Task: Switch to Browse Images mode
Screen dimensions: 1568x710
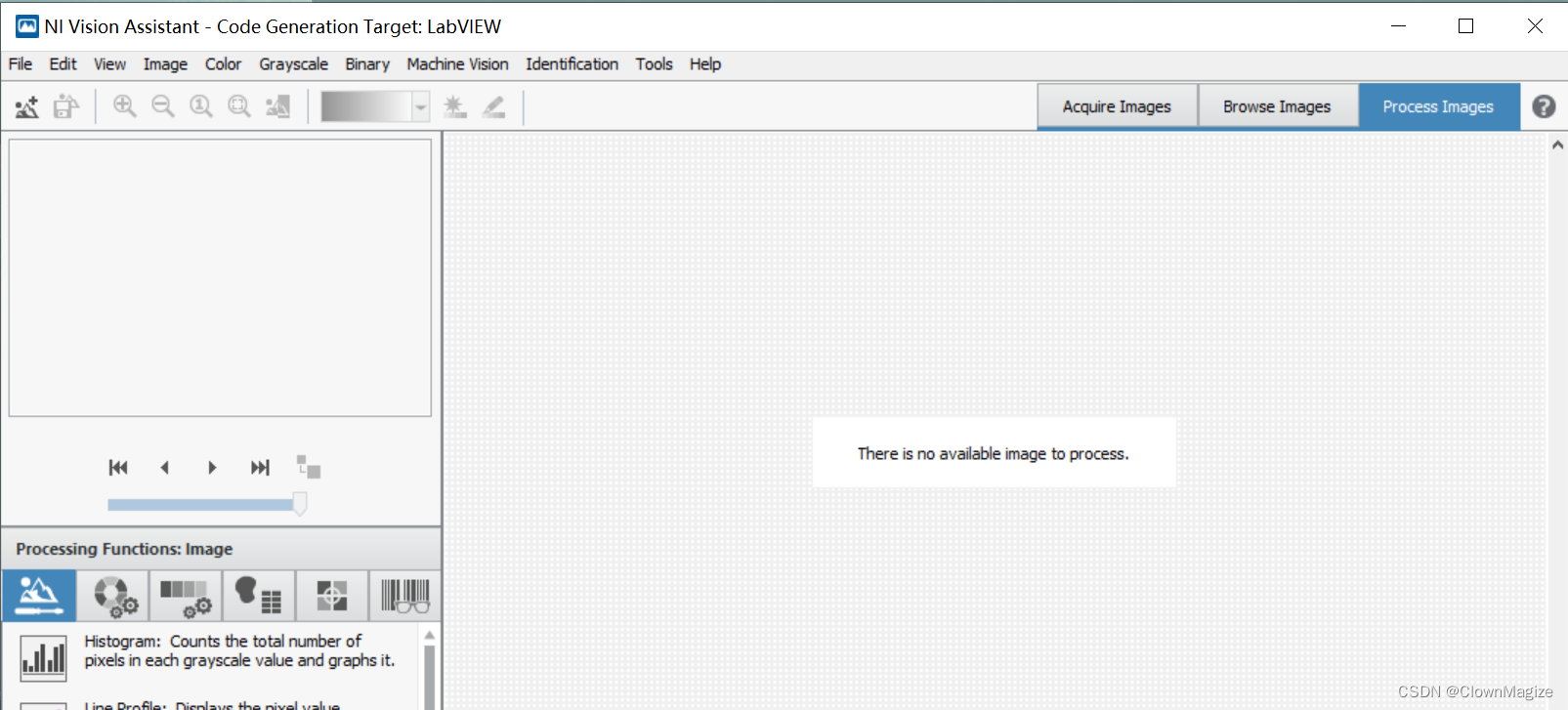Action: 1277,106
